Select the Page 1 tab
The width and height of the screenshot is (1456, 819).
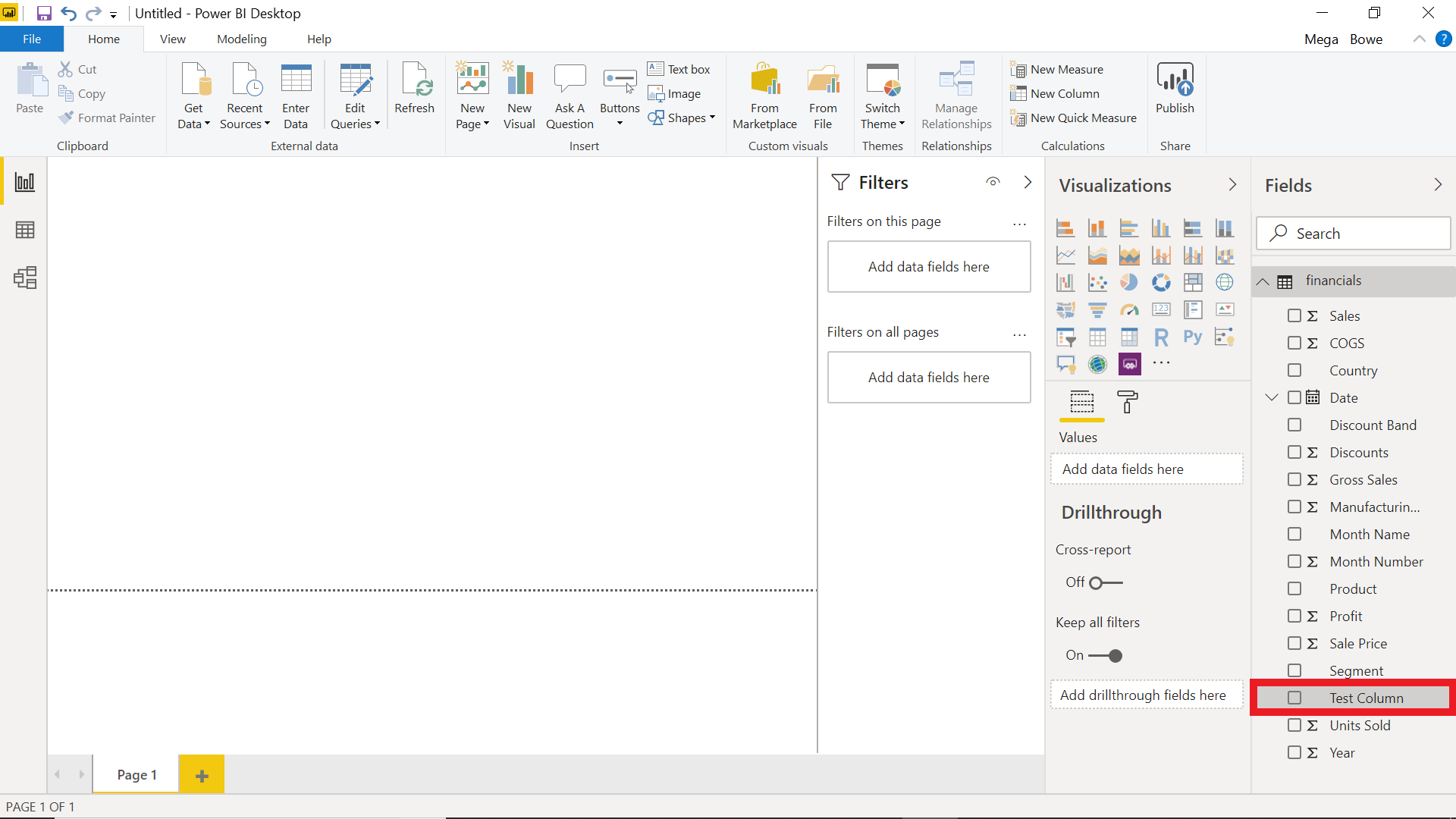click(136, 774)
